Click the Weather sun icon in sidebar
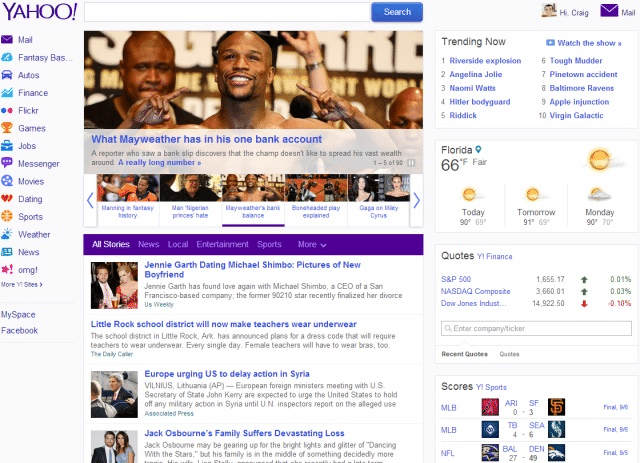640x463 pixels. (7, 234)
